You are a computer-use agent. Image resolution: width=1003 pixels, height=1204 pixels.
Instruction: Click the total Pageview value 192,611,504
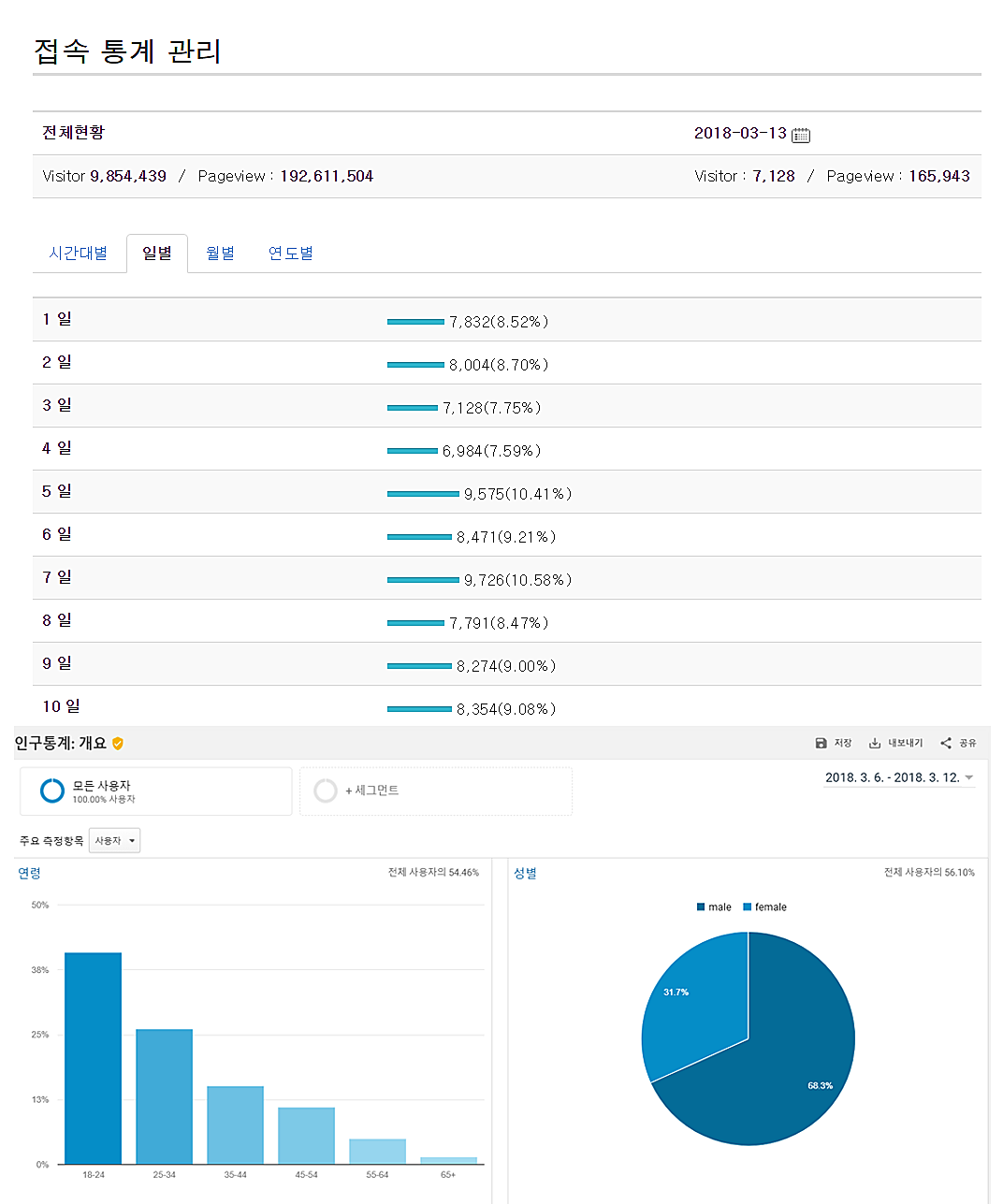pos(327,176)
